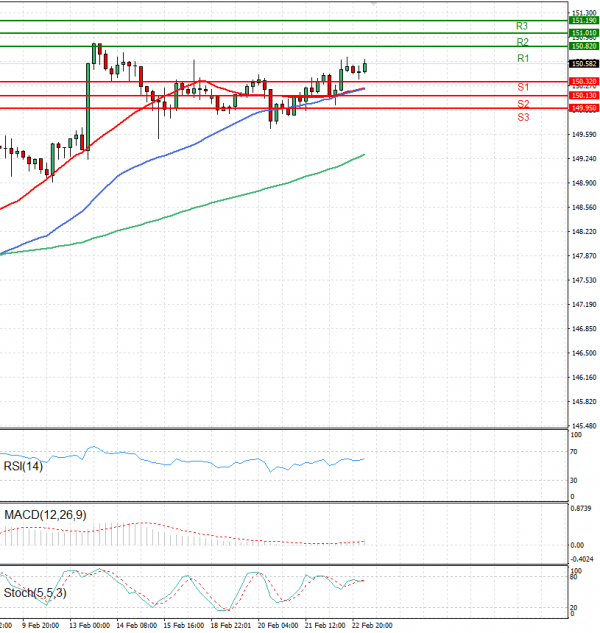Click the R2 resistance label
The width and height of the screenshot is (600, 633).
pyautogui.click(x=522, y=42)
